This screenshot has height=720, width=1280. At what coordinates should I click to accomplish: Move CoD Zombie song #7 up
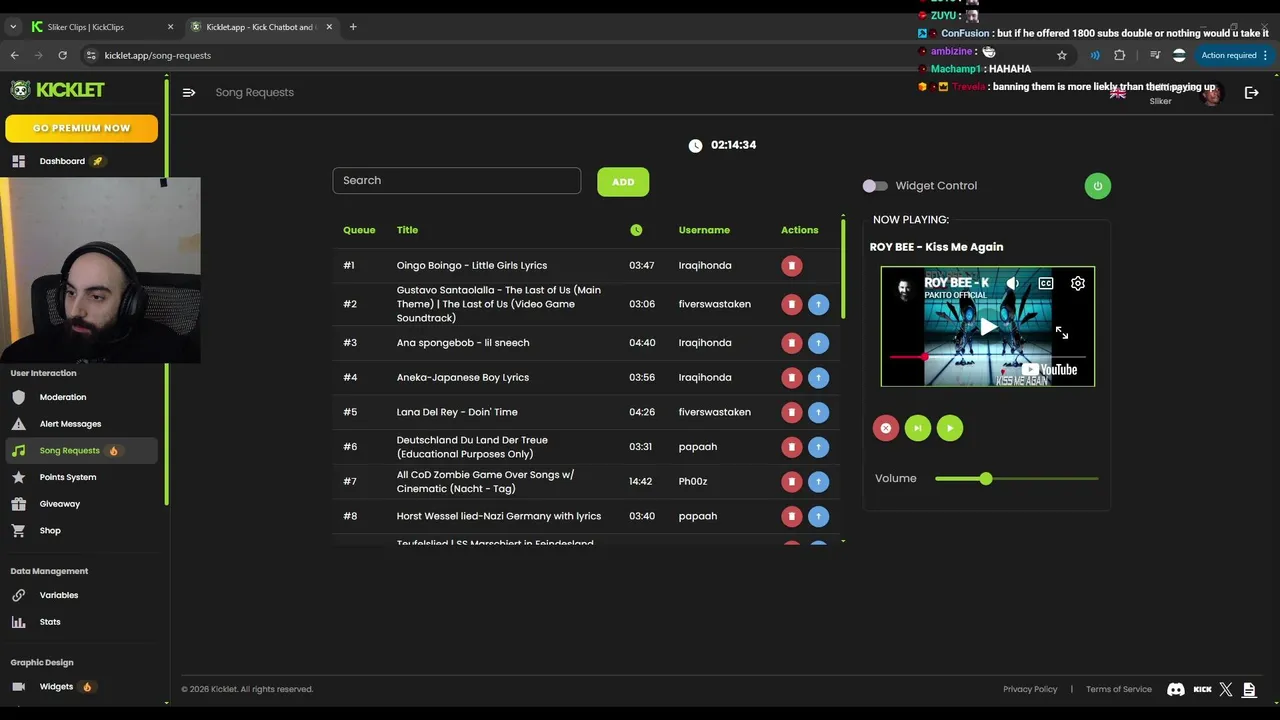coord(818,481)
